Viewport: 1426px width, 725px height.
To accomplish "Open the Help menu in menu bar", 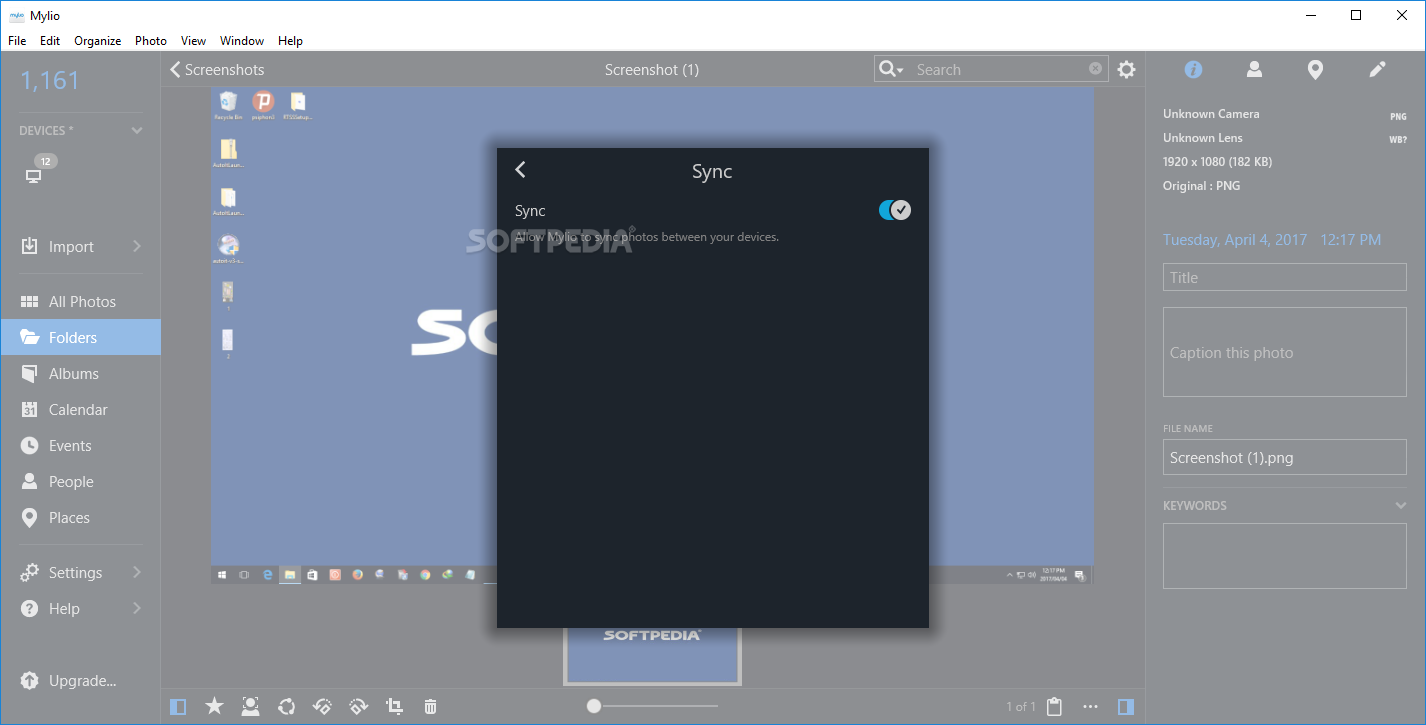I will coord(290,41).
